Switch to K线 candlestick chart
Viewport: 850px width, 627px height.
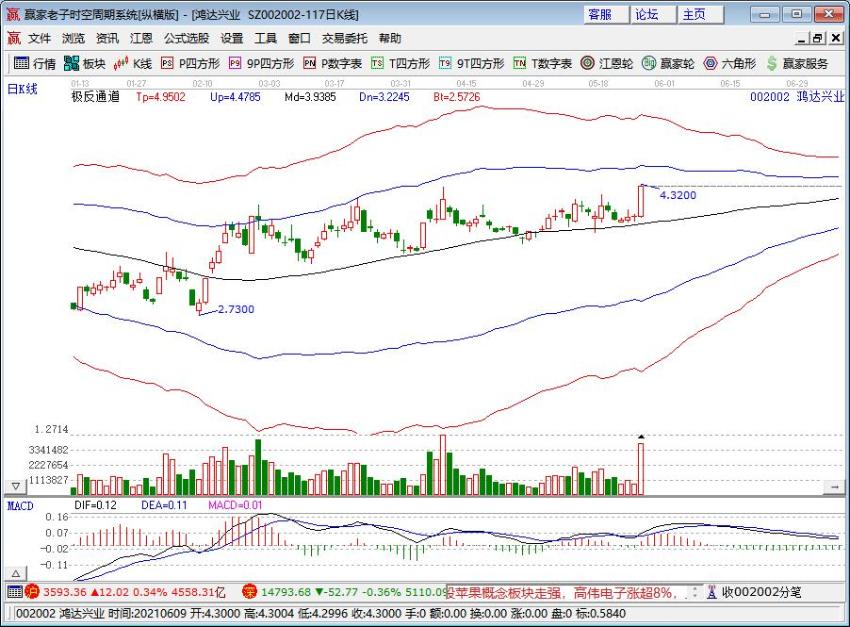click(132, 63)
